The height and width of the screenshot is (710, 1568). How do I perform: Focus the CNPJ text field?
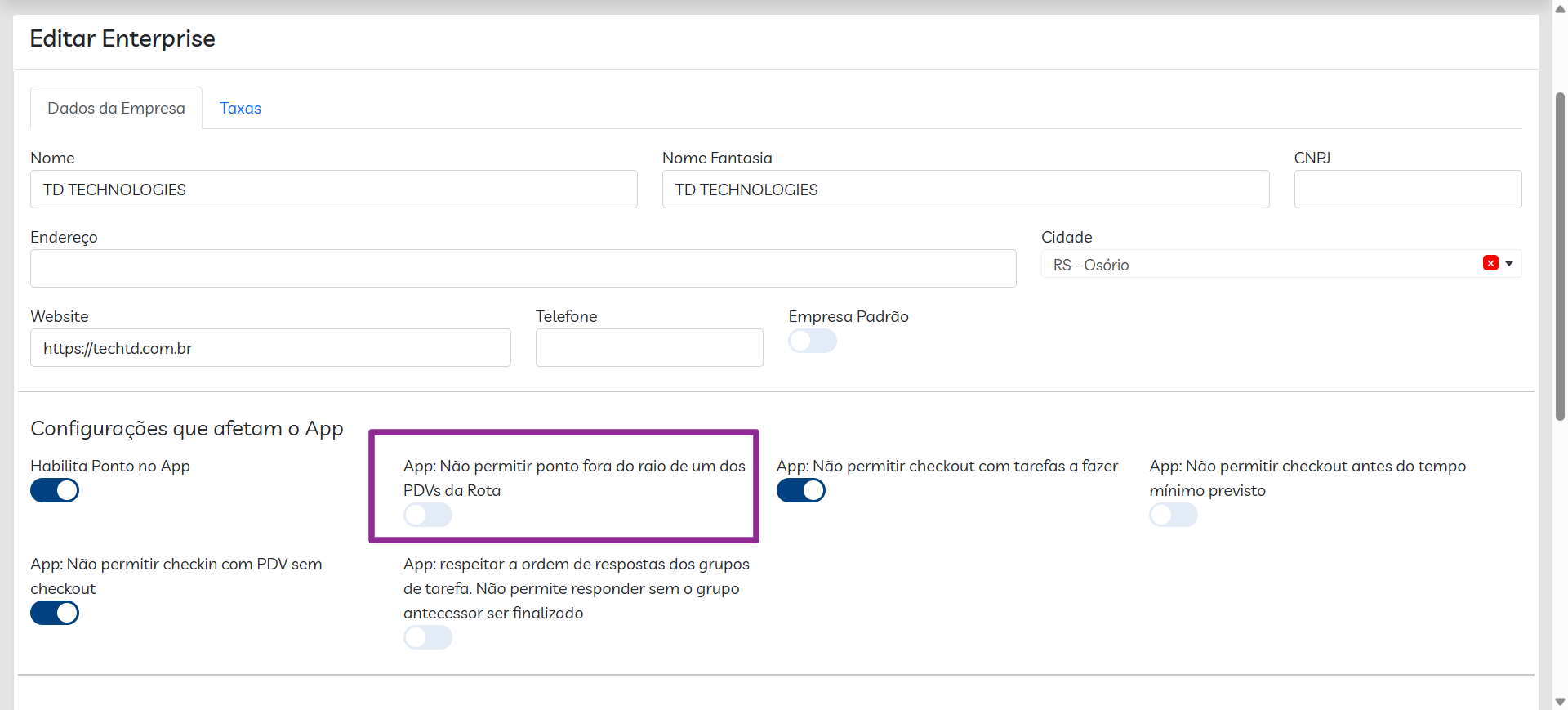(x=1407, y=190)
